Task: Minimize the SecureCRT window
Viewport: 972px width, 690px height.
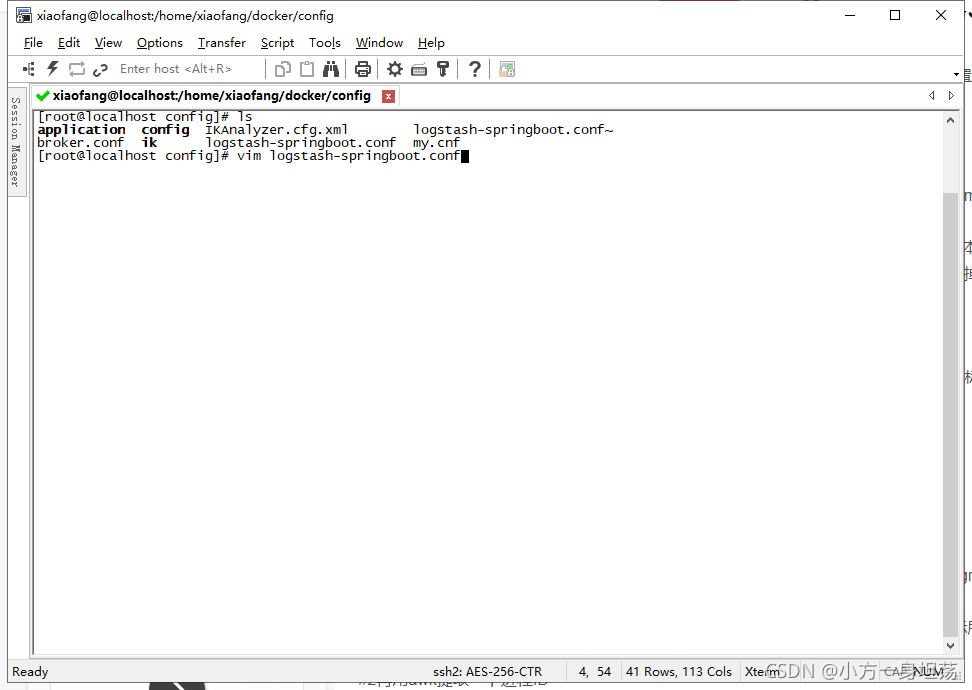Action: point(850,15)
